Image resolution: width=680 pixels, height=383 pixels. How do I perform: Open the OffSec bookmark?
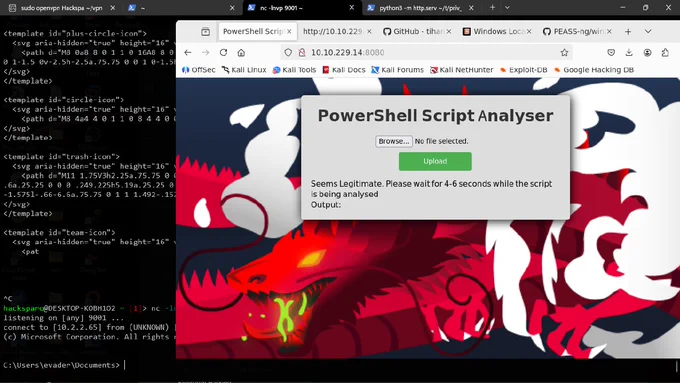click(x=198, y=70)
